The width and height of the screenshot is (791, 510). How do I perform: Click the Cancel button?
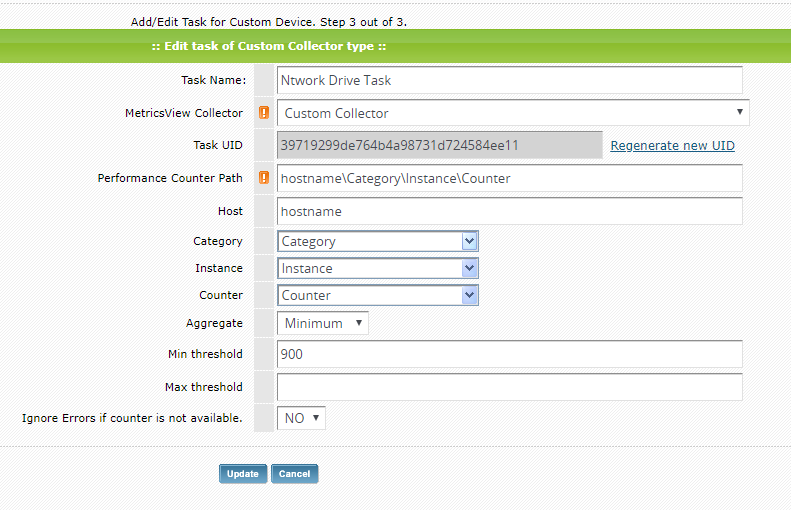[x=295, y=474]
